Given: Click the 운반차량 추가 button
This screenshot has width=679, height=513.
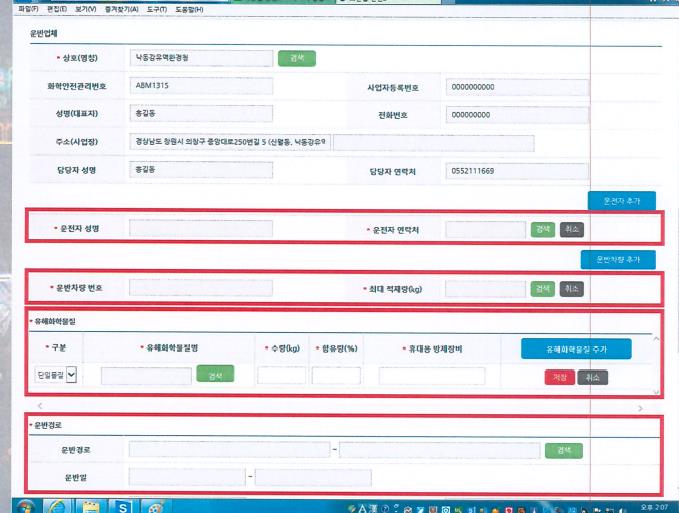Looking at the screenshot, I should [618, 260].
